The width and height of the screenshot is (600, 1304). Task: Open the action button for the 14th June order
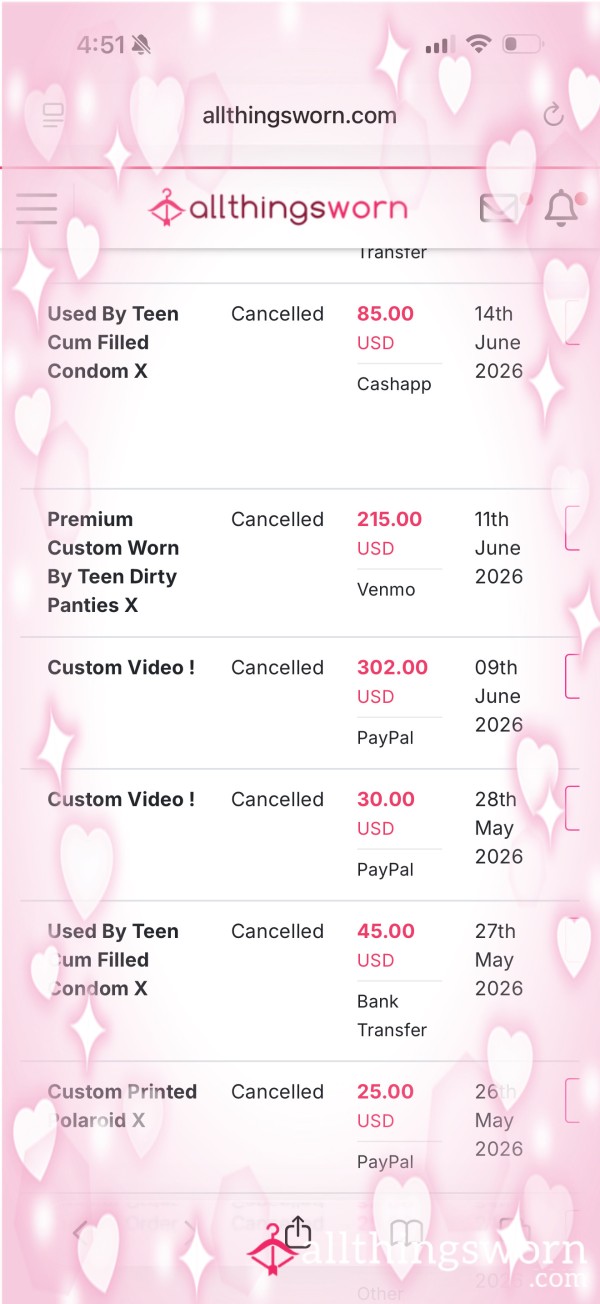(573, 323)
